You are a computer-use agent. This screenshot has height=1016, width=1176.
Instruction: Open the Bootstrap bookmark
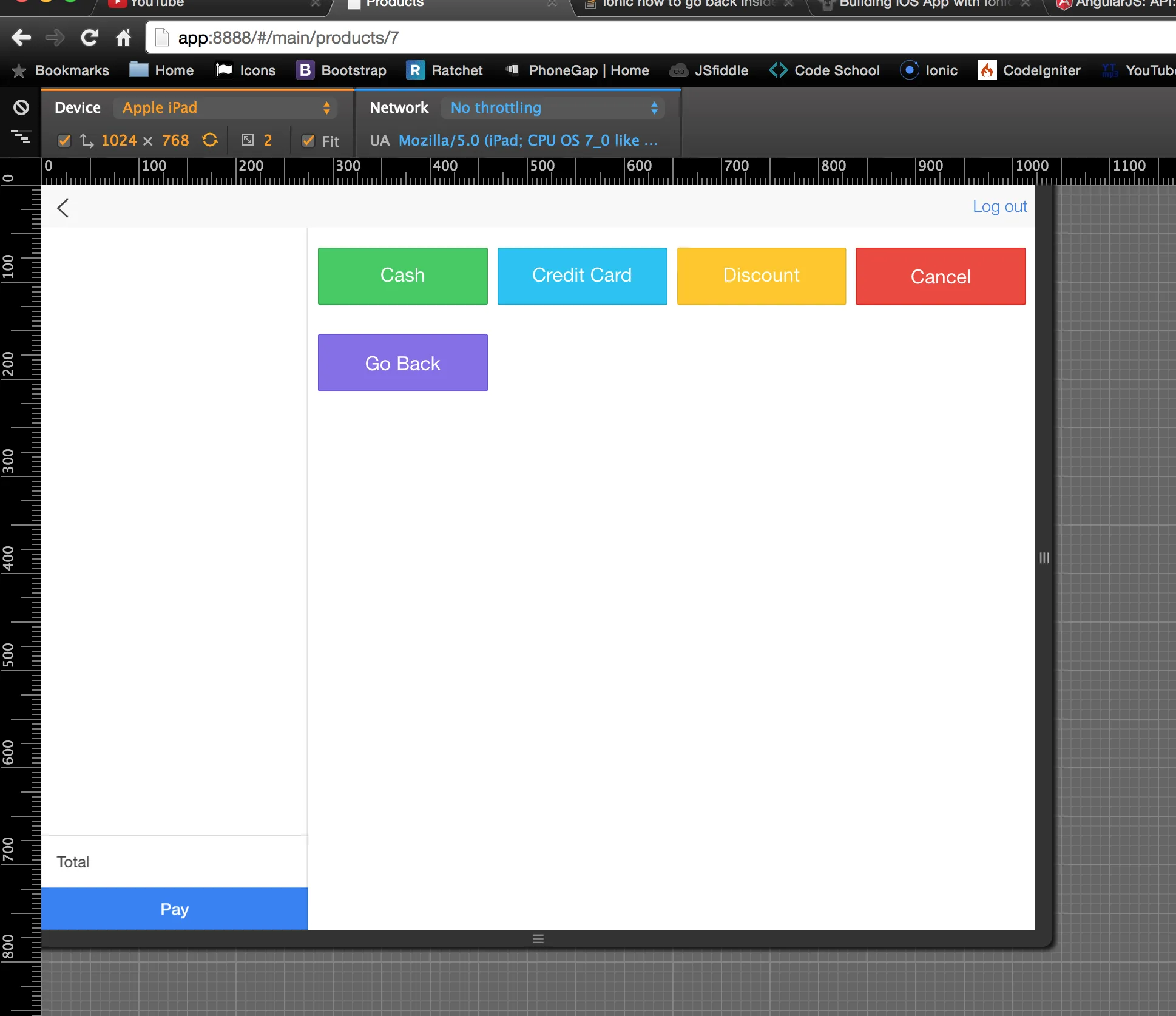tap(341, 70)
